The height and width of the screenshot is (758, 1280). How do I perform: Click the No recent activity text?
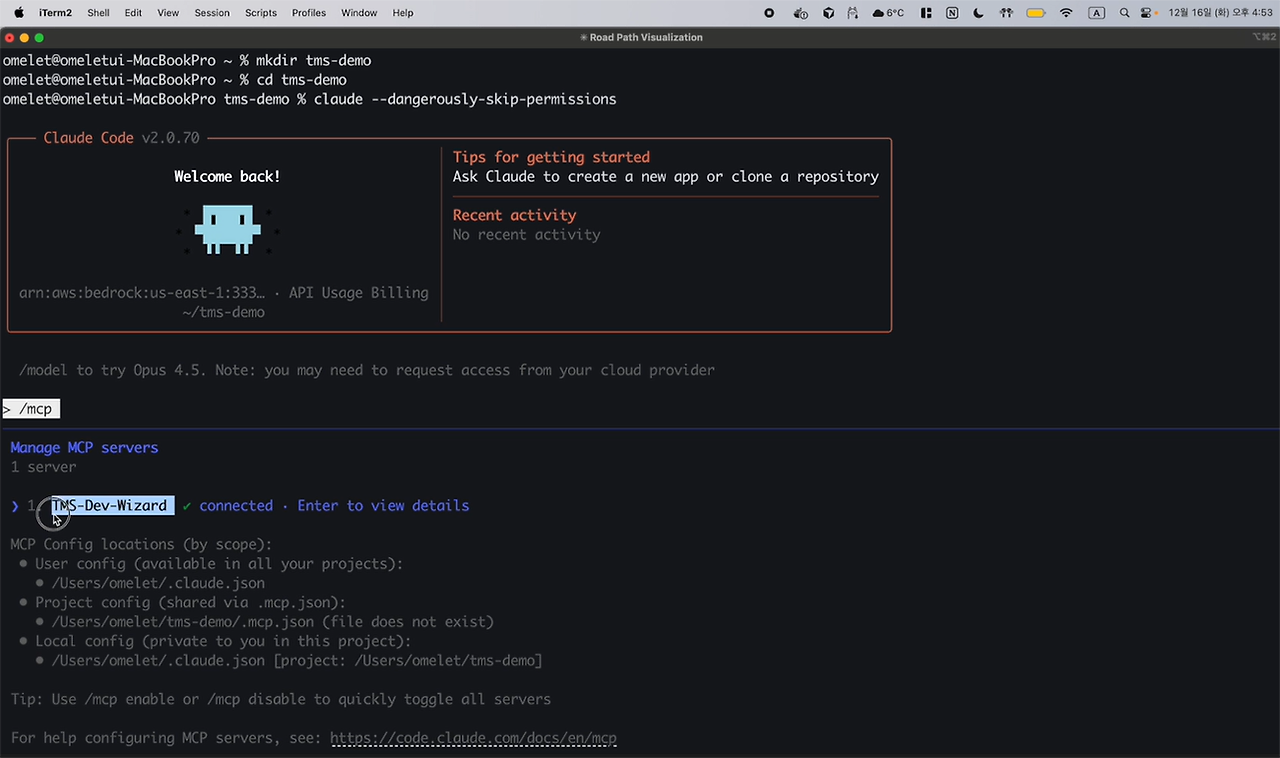coord(526,235)
